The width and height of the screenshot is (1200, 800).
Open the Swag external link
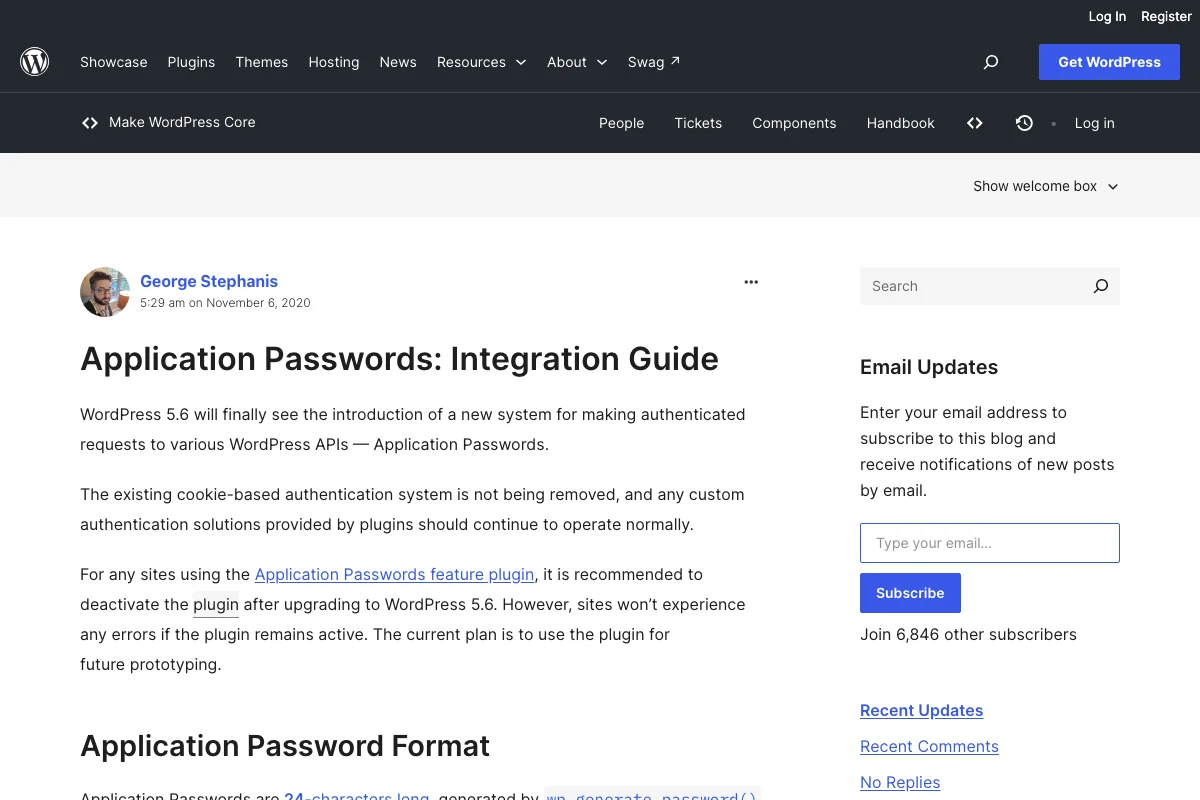(x=654, y=62)
